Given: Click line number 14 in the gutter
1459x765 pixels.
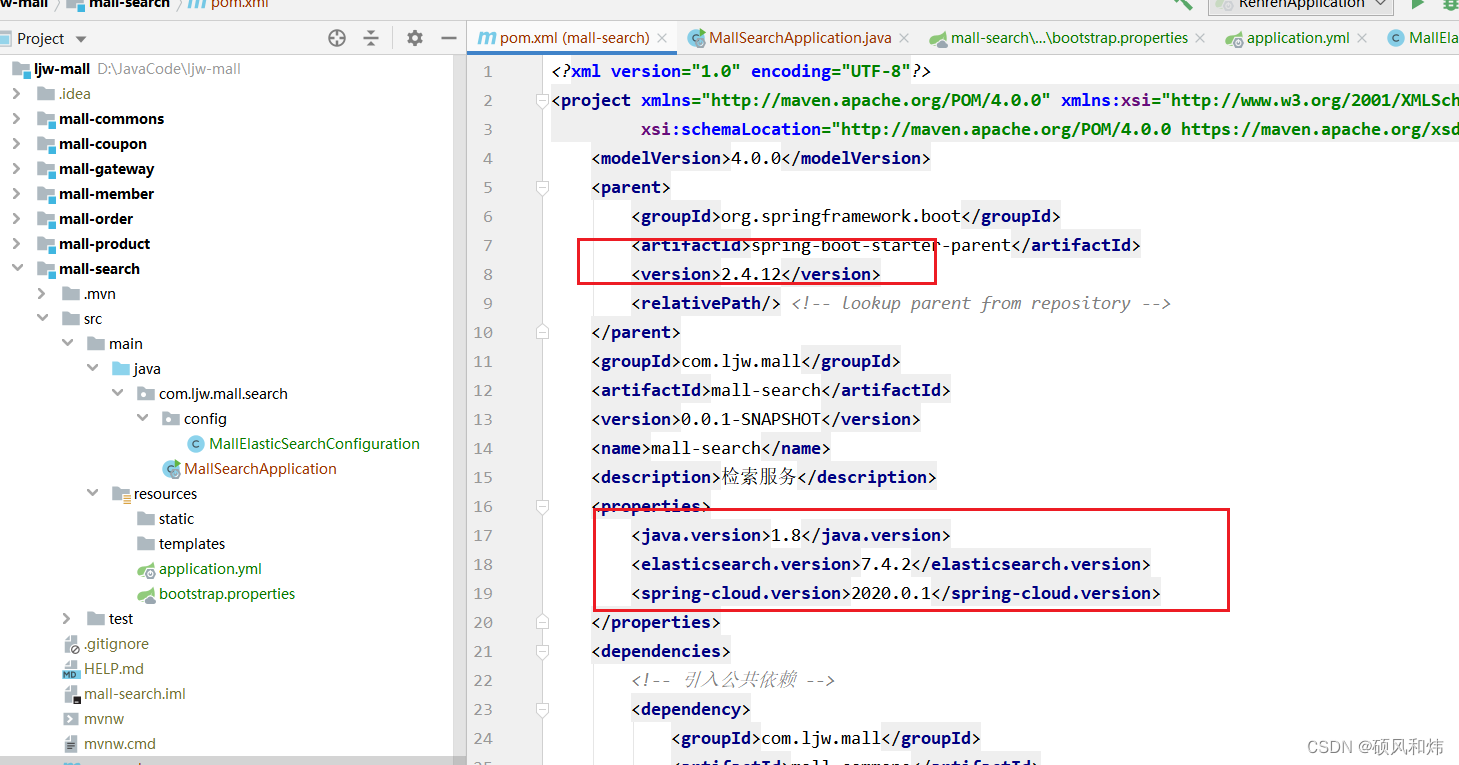Looking at the screenshot, I should [483, 448].
